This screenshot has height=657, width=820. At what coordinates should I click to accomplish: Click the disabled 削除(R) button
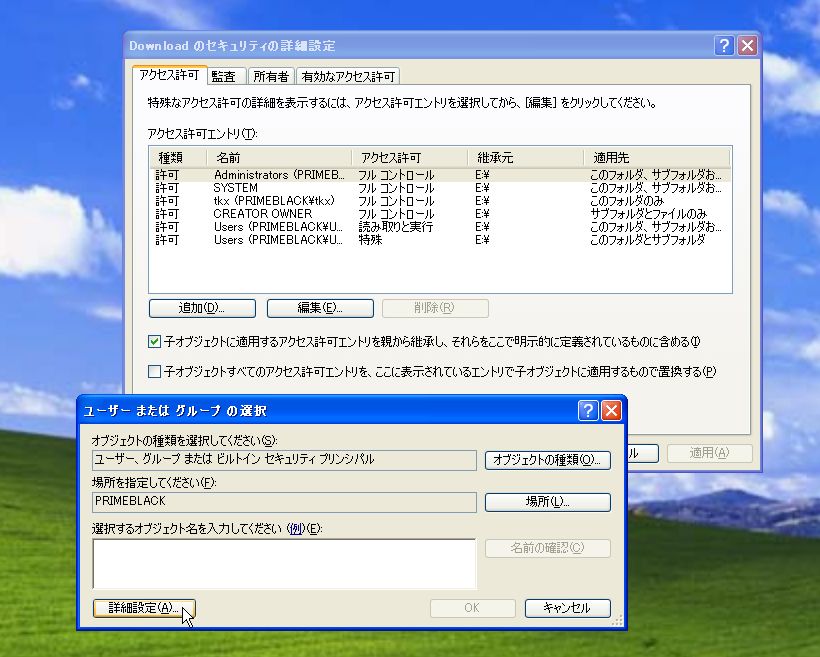pos(435,308)
